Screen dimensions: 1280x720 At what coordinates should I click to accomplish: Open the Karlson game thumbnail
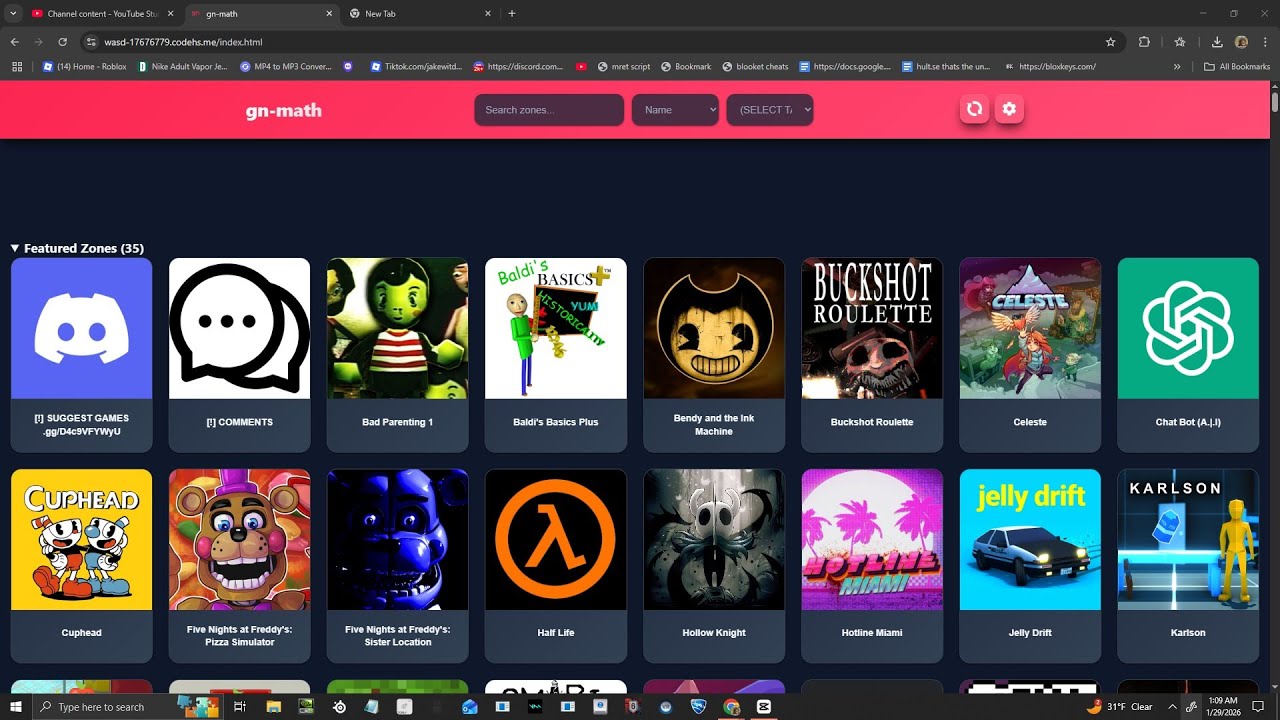[1188, 539]
